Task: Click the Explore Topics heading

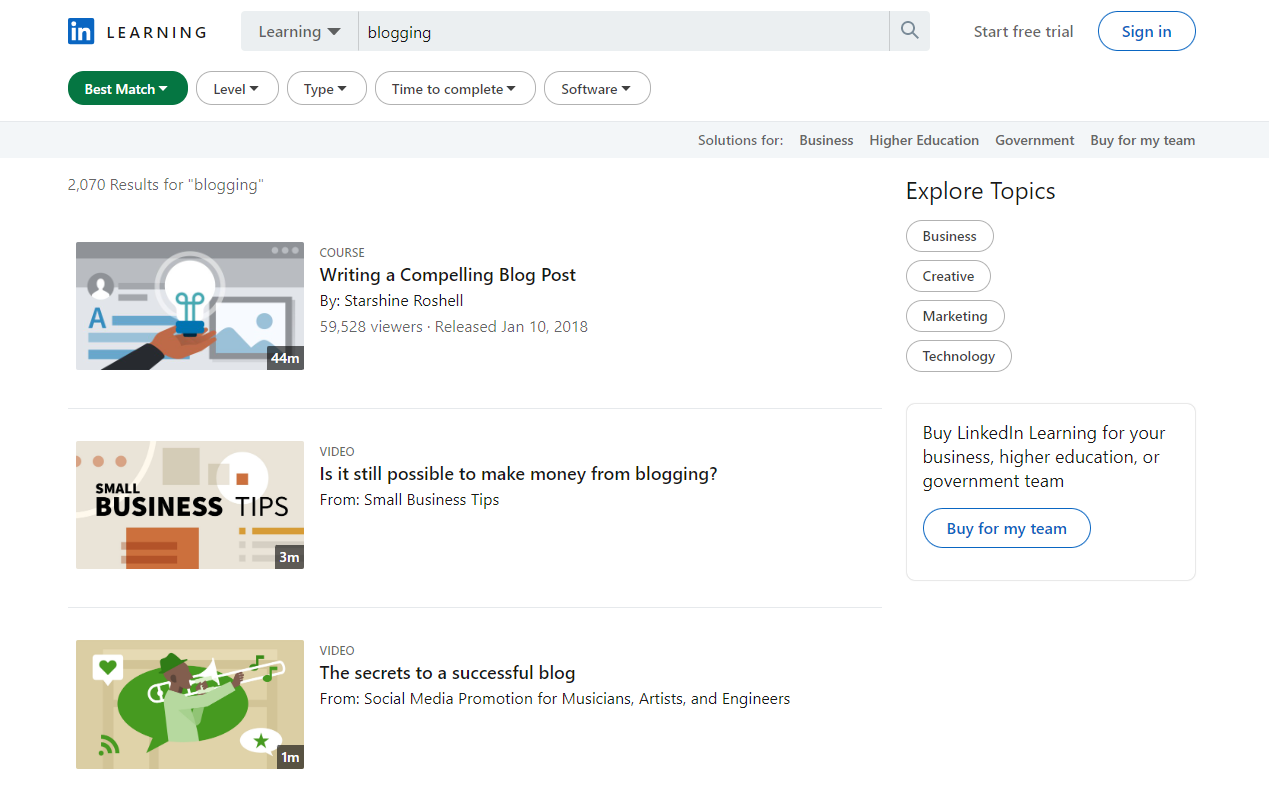Action: coord(980,191)
